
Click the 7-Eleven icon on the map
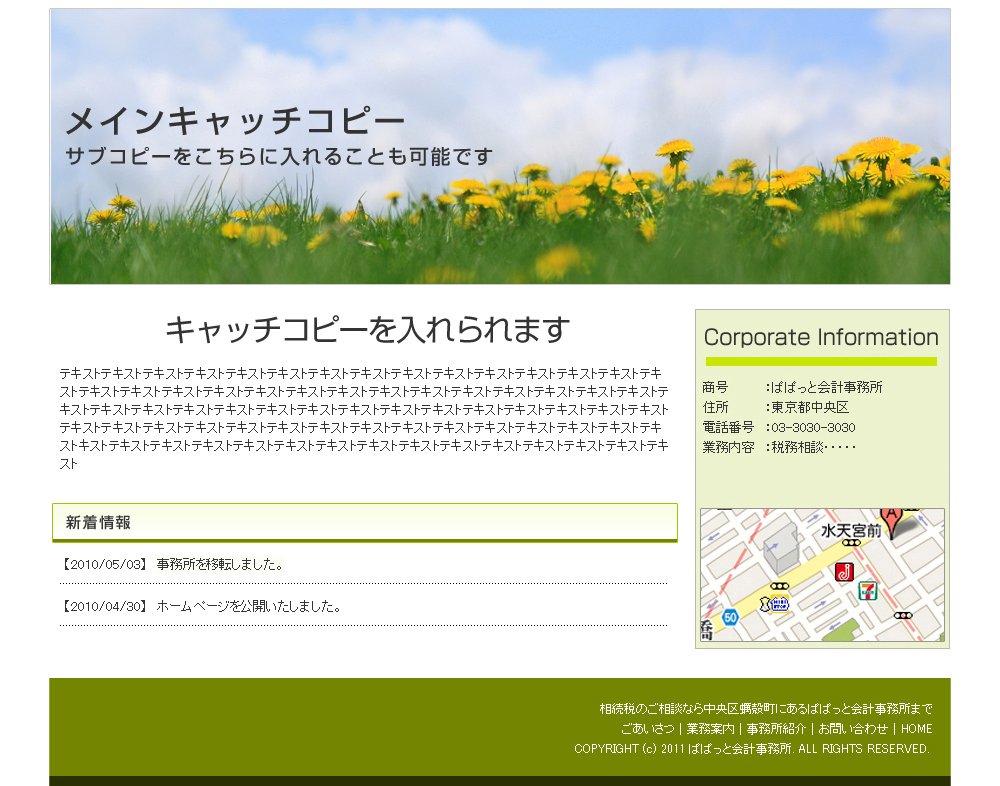point(867,591)
